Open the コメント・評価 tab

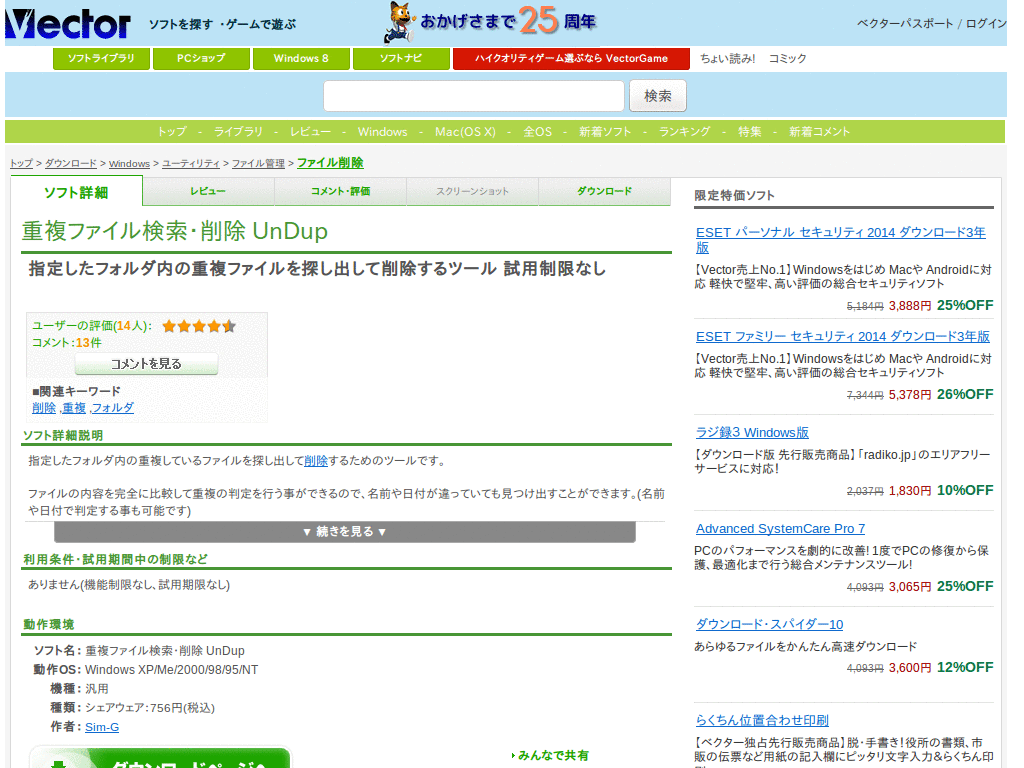(340, 191)
